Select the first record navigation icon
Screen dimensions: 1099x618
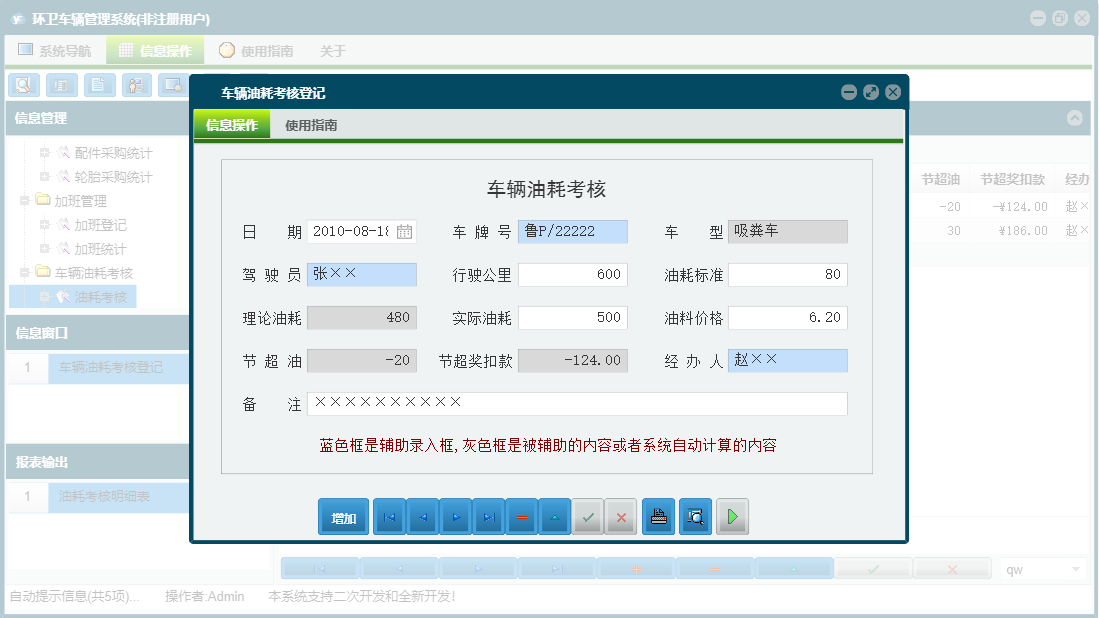pos(389,517)
